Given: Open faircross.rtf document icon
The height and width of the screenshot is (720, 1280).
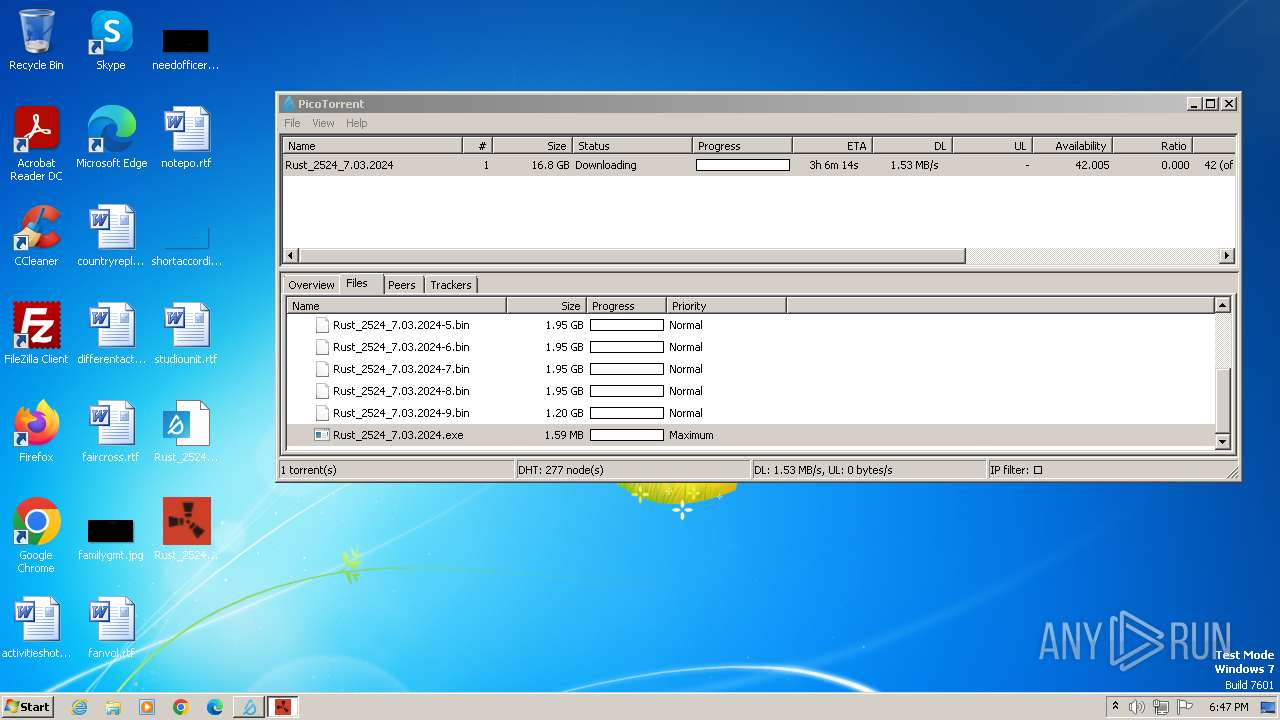Looking at the screenshot, I should (111, 432).
